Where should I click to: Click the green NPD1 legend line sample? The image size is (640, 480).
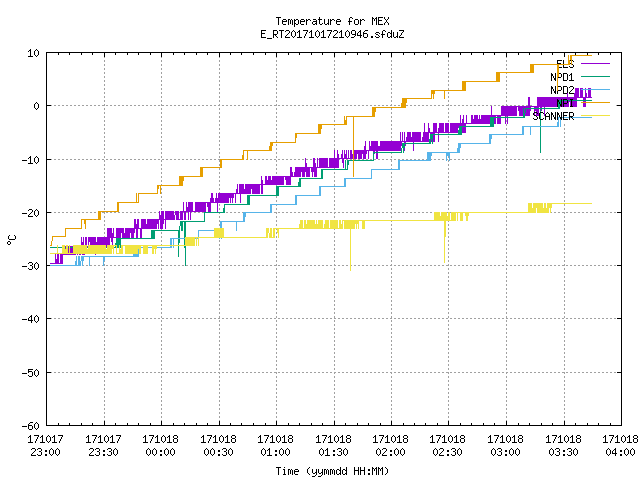click(x=595, y=76)
